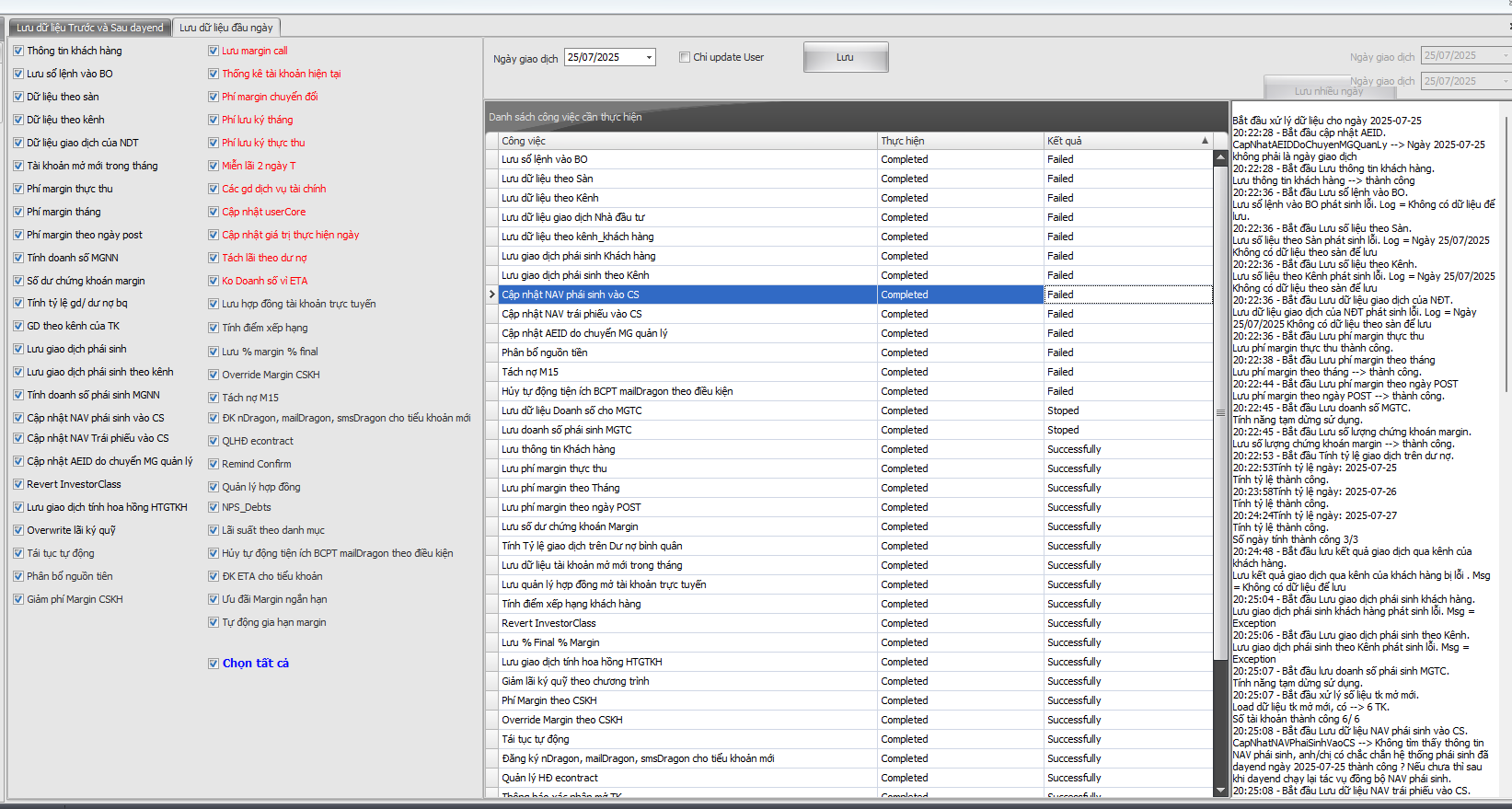Select the Lưu dữ liệu Trước và Sau dayend tab
The image size is (1512, 809).
click(89, 28)
